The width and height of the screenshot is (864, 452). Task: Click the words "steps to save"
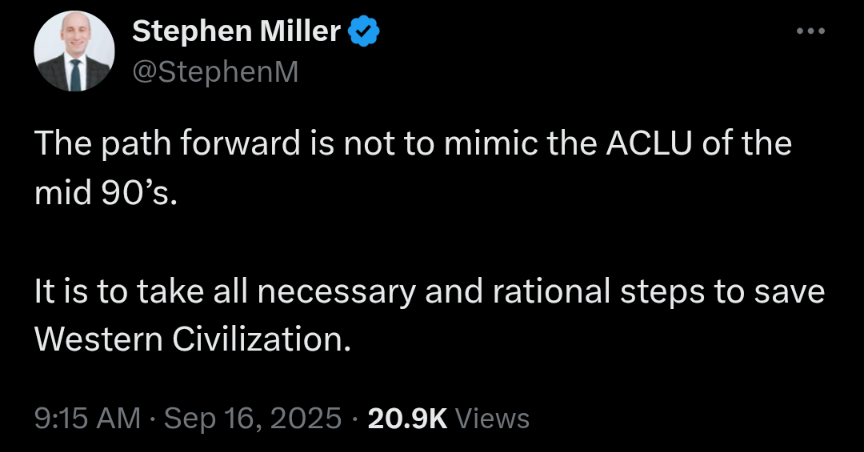[x=722, y=292]
